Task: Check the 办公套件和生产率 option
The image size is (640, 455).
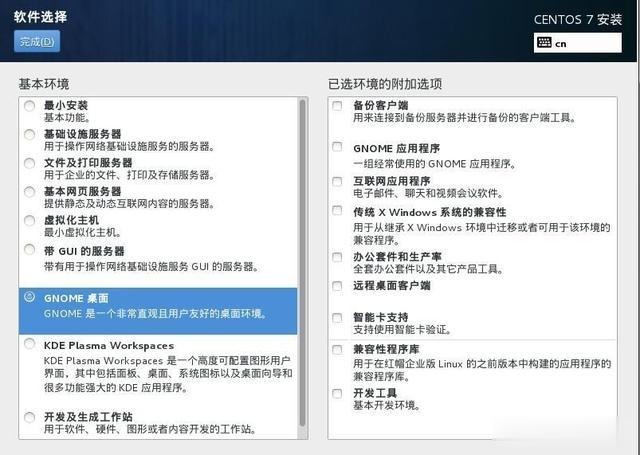Action: pos(337,257)
